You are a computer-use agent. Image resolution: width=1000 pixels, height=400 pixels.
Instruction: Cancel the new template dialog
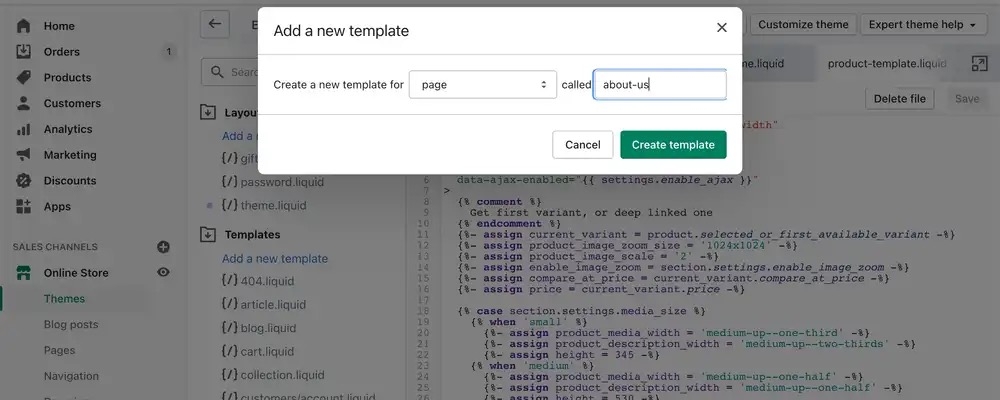582,145
